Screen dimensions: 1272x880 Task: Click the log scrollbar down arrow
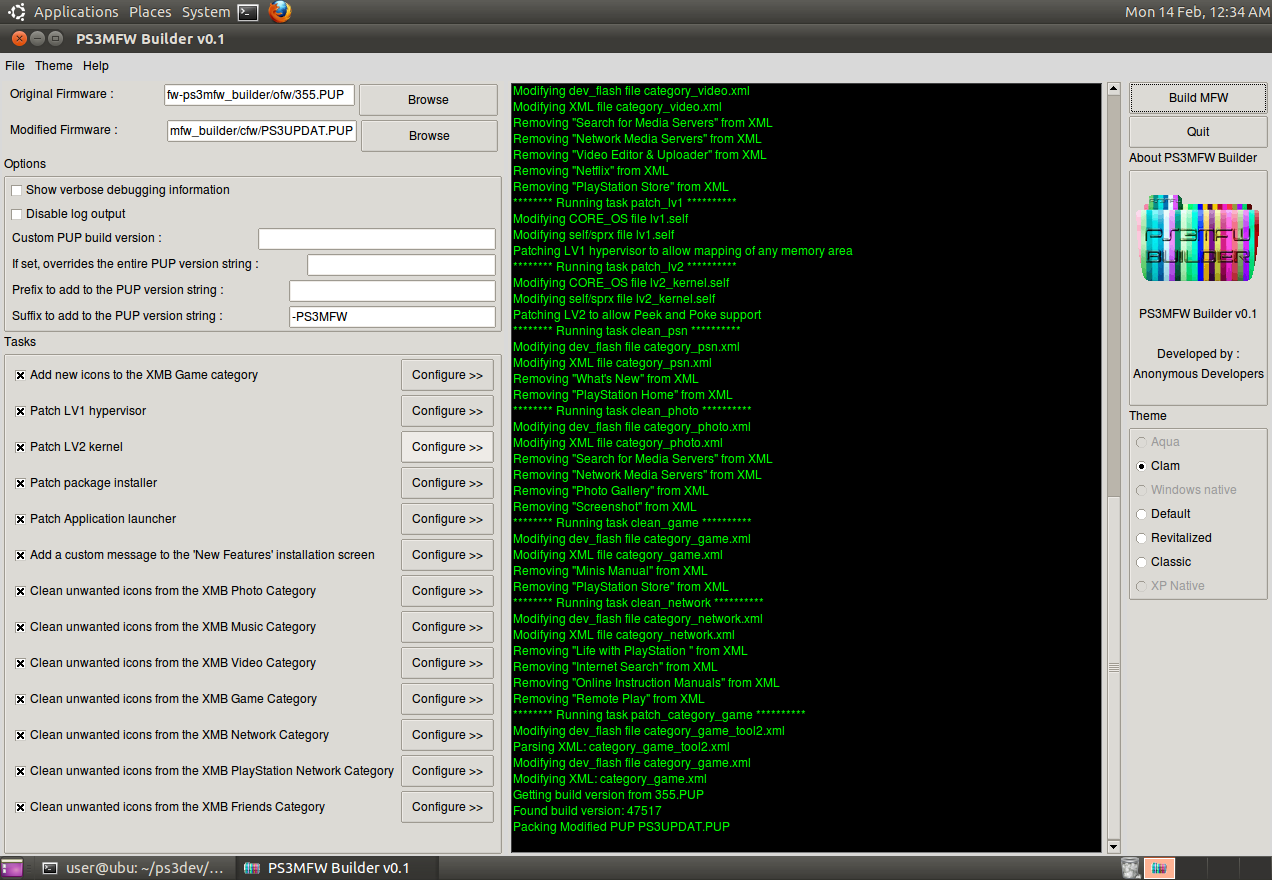1114,846
